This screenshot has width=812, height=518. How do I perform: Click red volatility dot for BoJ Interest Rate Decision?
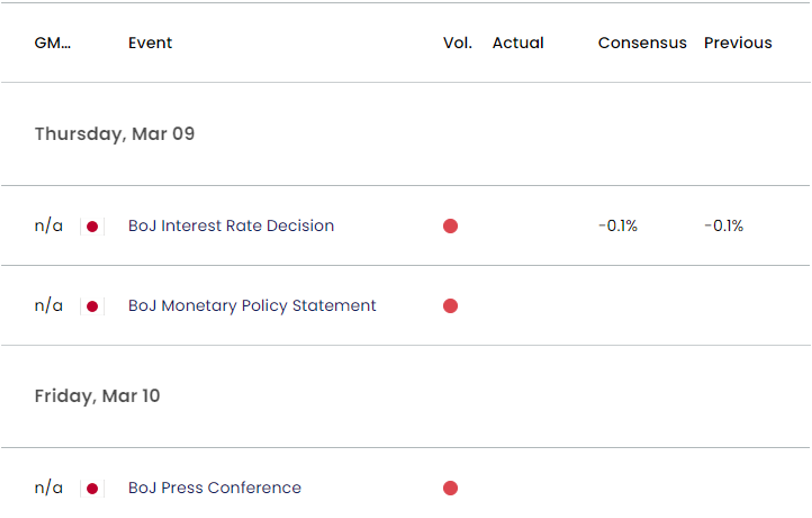450,226
